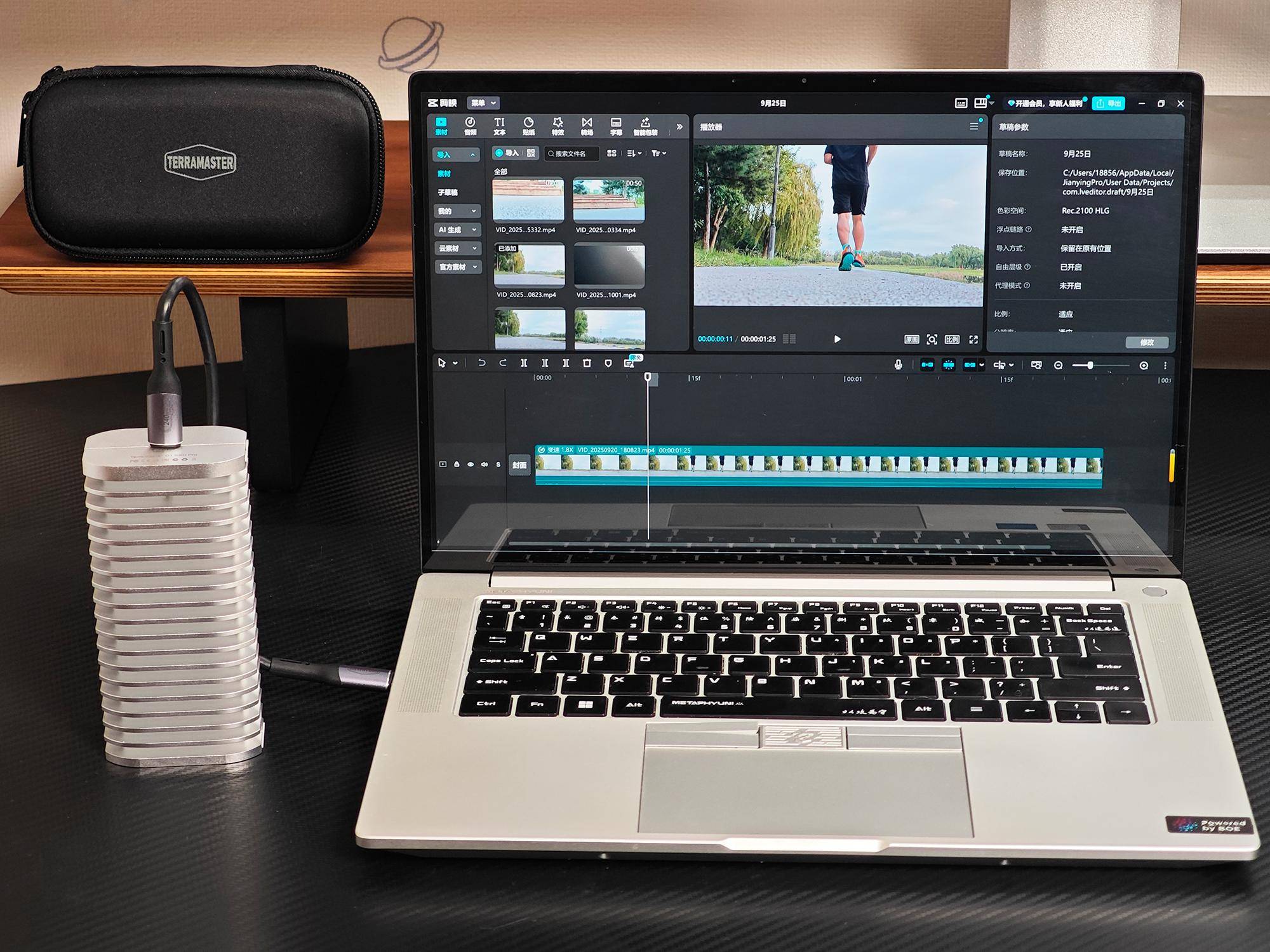The width and height of the screenshot is (1270, 952).
Task: Click the undo arrow in timeline toolbar
Action: (x=481, y=363)
